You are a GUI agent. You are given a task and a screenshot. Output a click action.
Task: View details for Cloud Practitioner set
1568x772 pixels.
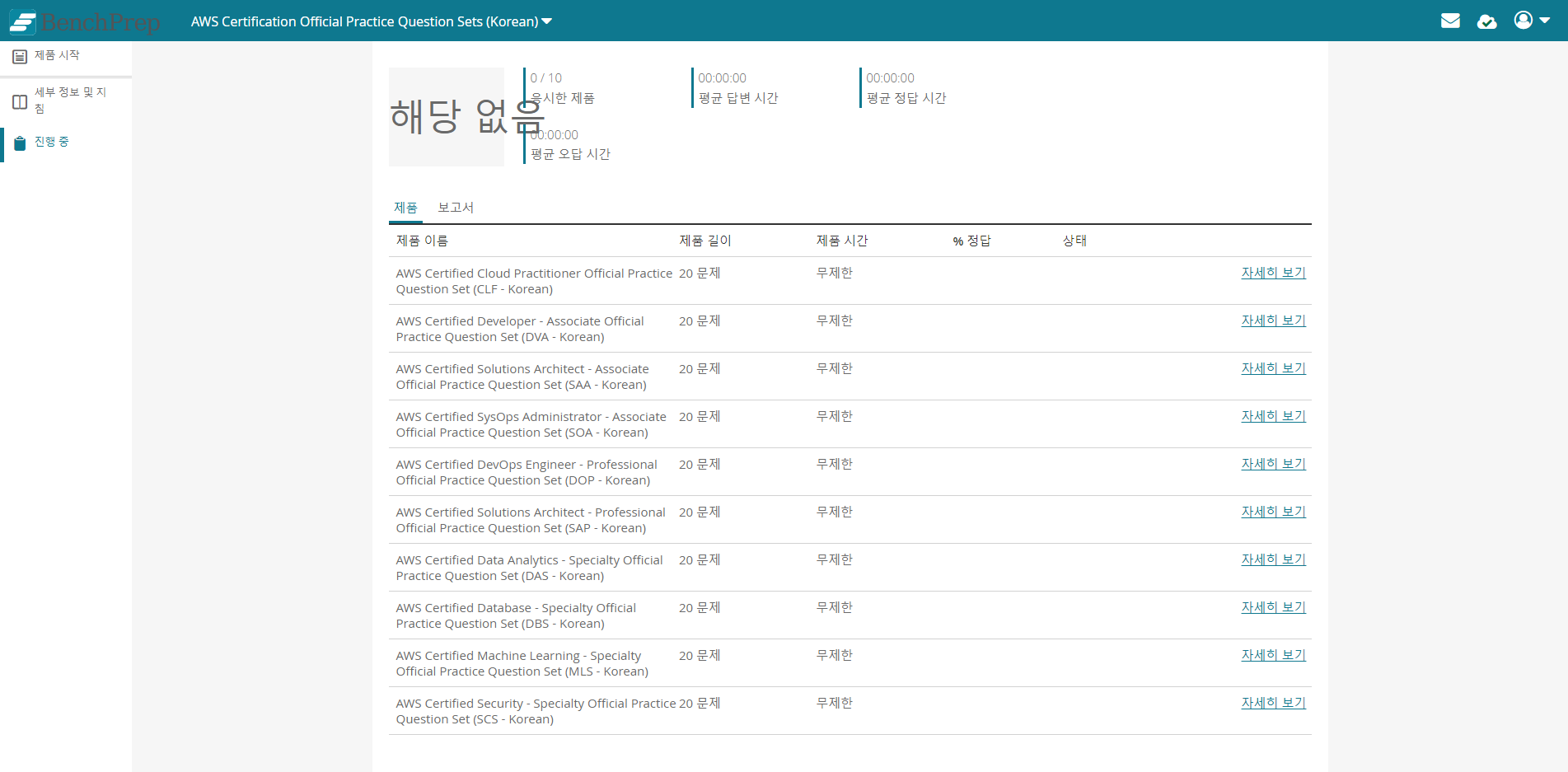click(x=1273, y=273)
